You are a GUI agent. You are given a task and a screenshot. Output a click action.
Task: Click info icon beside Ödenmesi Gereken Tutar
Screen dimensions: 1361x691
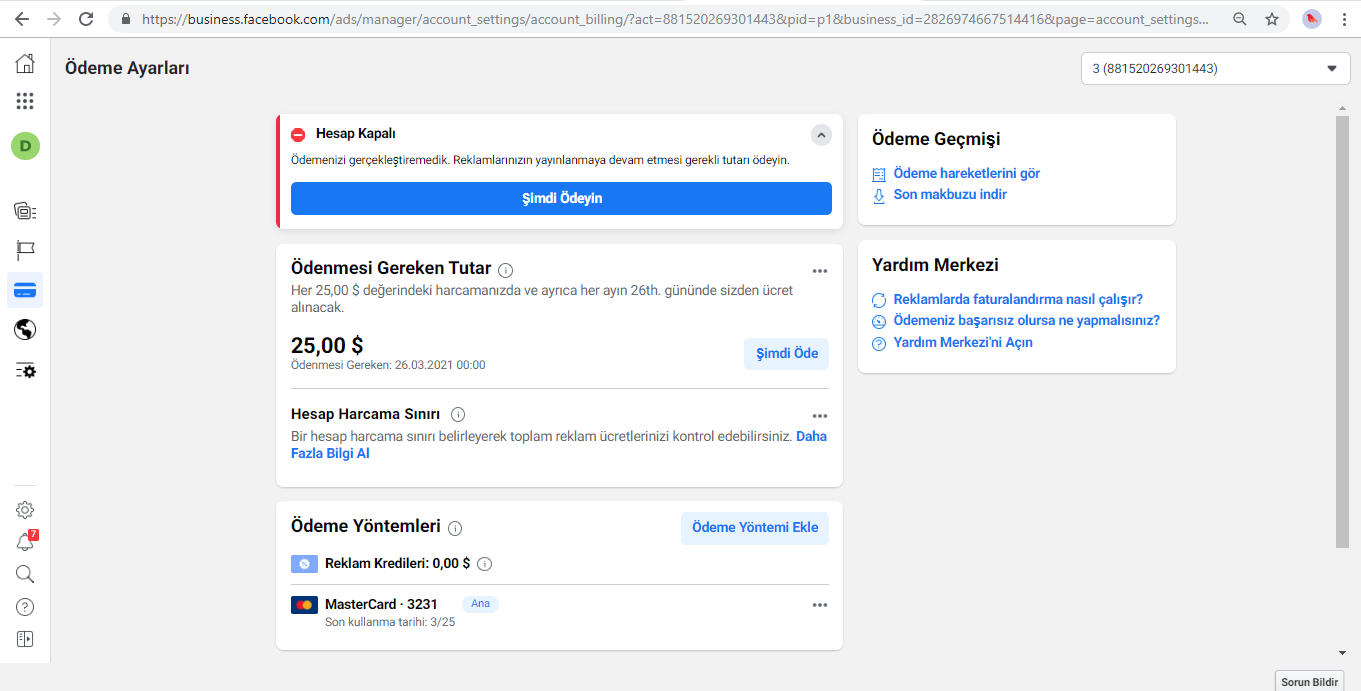click(x=506, y=270)
